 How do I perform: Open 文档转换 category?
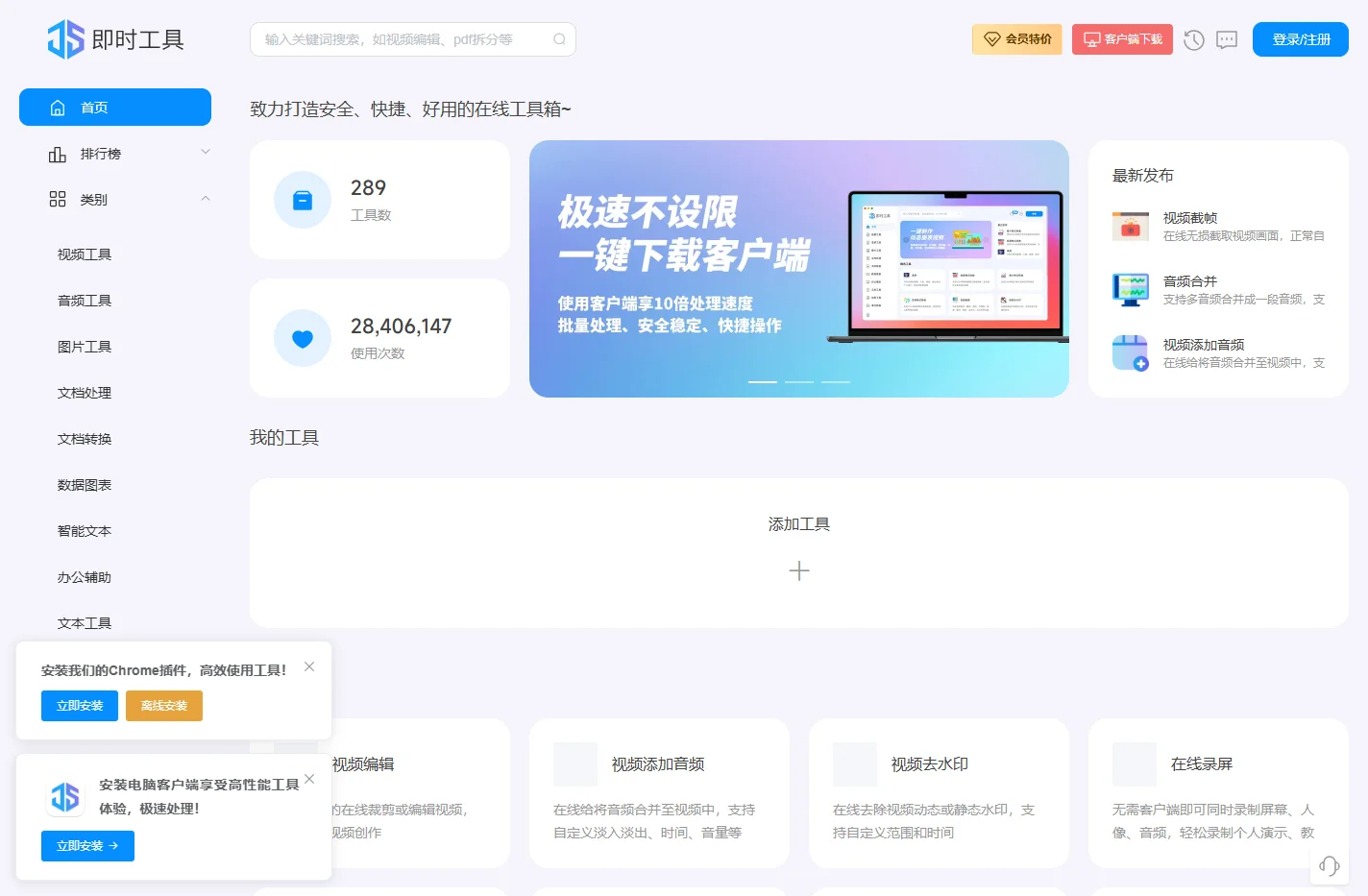[x=85, y=439]
